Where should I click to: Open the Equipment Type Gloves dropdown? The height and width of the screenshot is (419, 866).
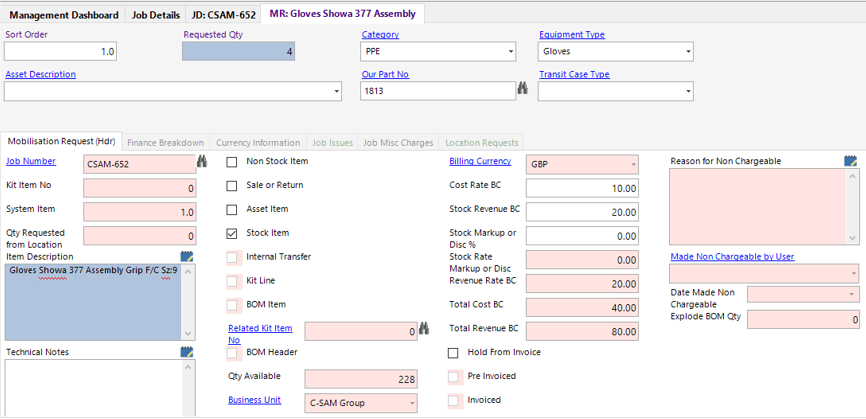coord(687,51)
